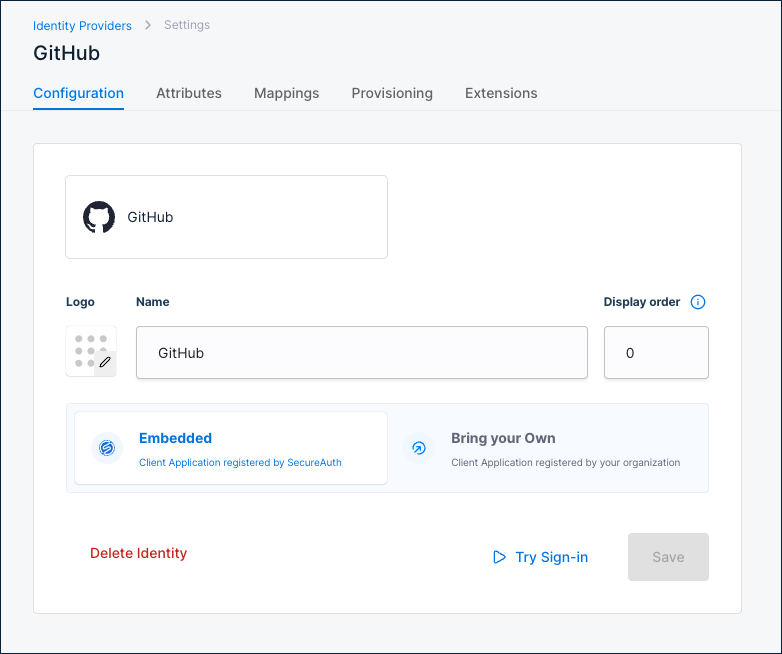This screenshot has width=782, height=654.
Task: Click the Display order label
Action: 641,302
